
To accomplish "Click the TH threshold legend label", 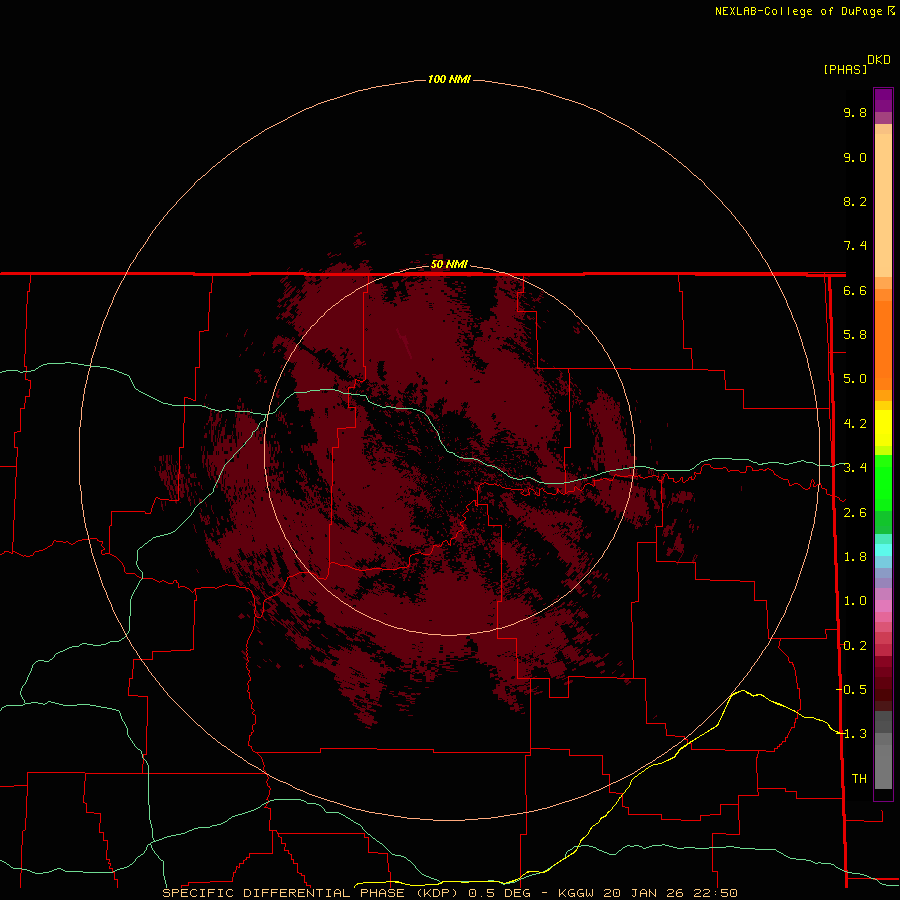I will coord(859,778).
